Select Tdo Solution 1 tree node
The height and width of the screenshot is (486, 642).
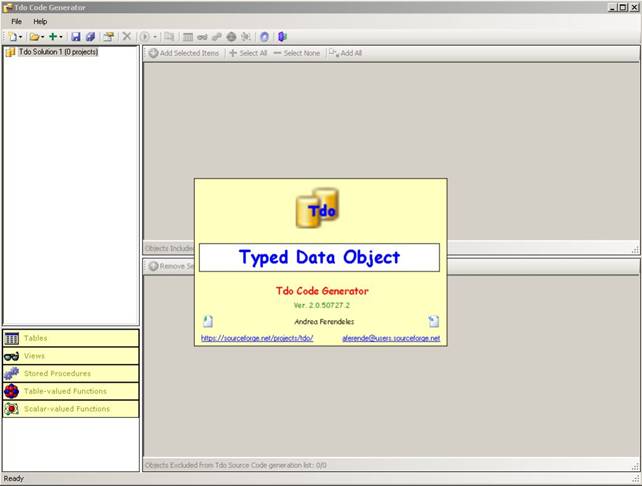tap(58, 52)
